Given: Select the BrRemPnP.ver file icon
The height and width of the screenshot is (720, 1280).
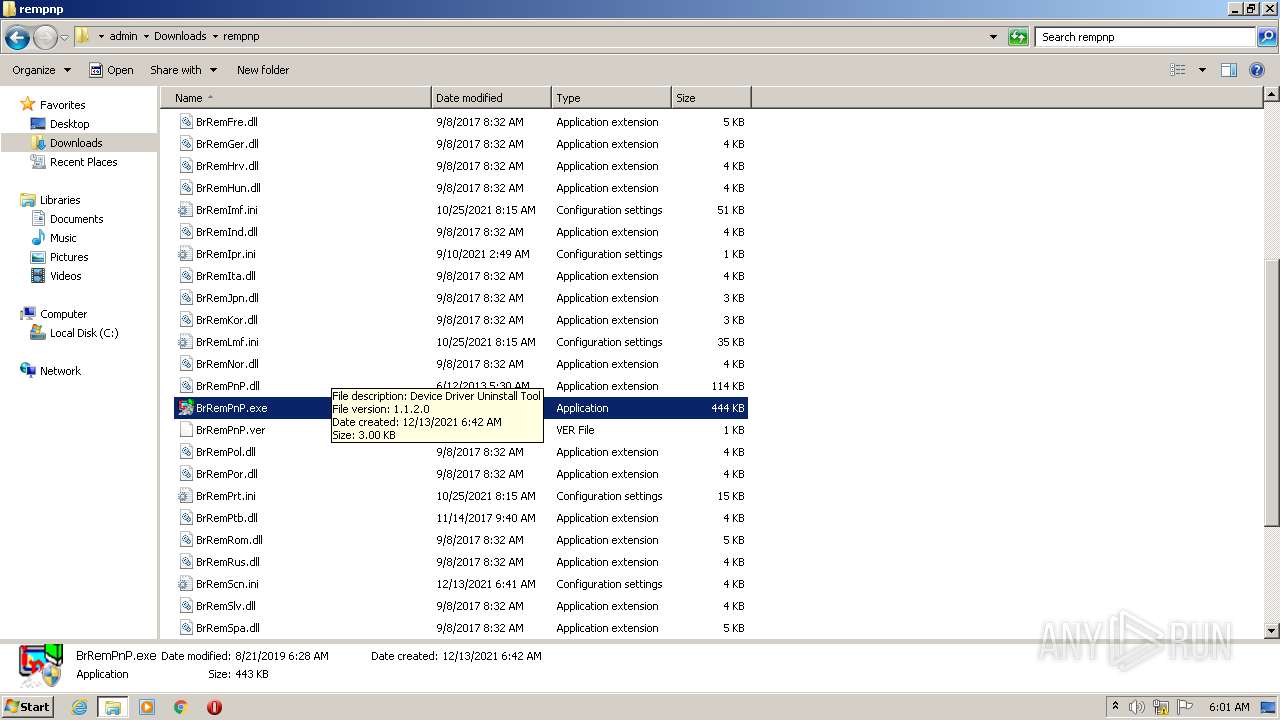Looking at the screenshot, I should (185, 430).
